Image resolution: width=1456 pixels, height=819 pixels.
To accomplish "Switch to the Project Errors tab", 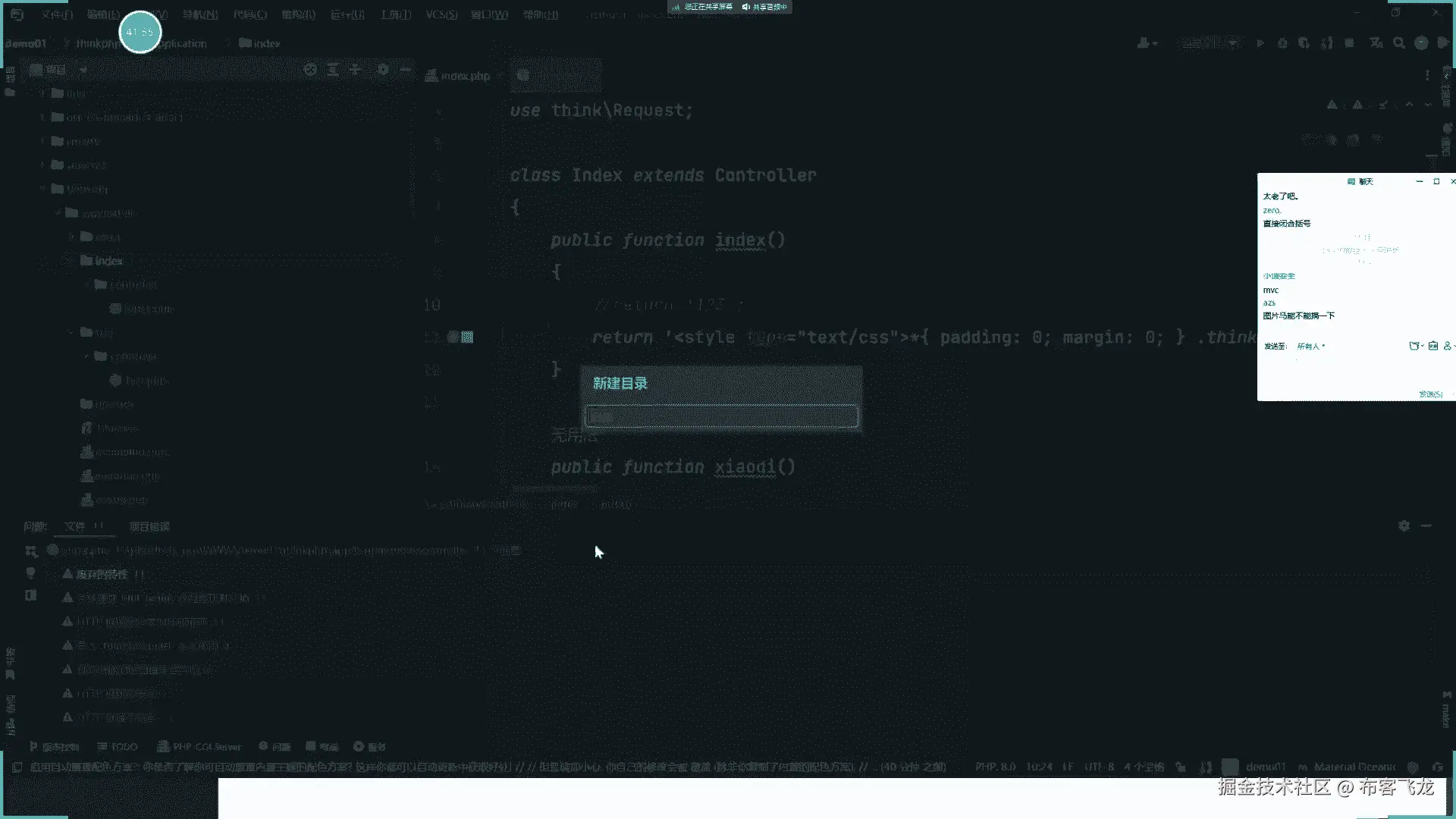I will tap(149, 526).
